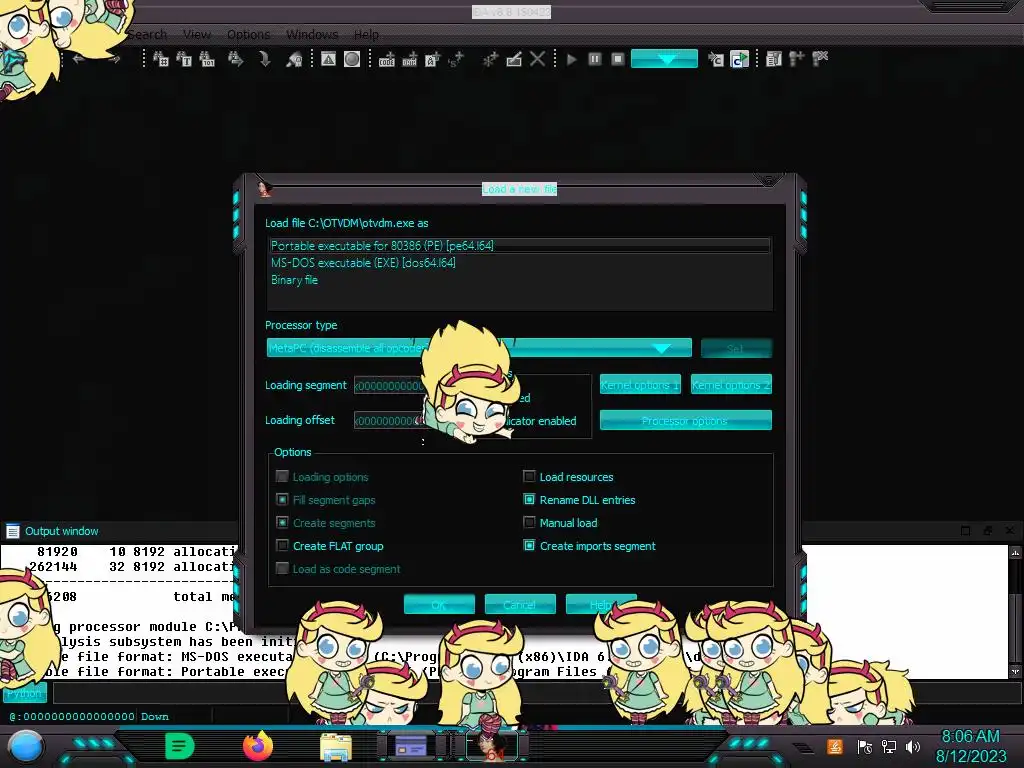Click the Loading segment input field
The height and width of the screenshot is (768, 1024).
click(392, 385)
